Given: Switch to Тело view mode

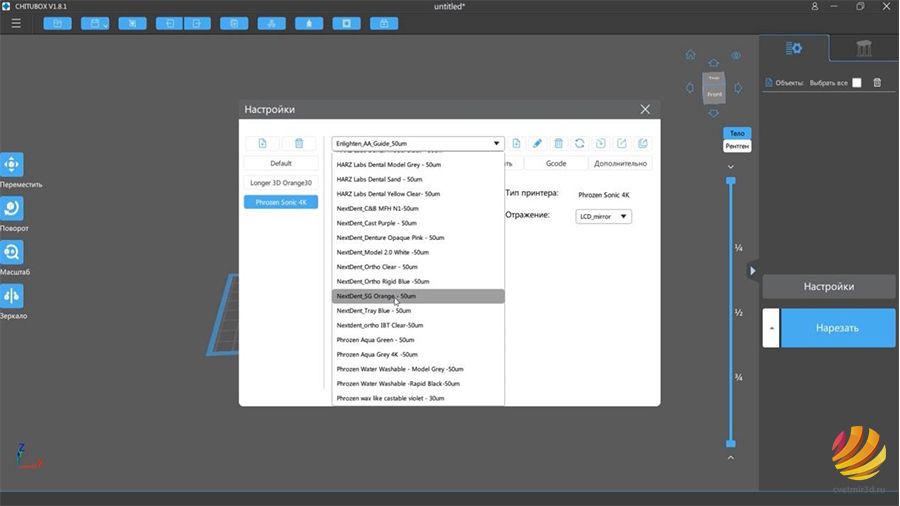Looking at the screenshot, I should pos(737,133).
